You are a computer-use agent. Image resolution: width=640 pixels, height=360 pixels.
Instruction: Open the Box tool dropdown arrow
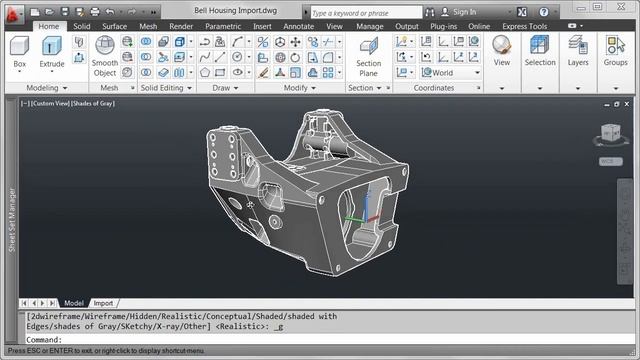[x=19, y=71]
